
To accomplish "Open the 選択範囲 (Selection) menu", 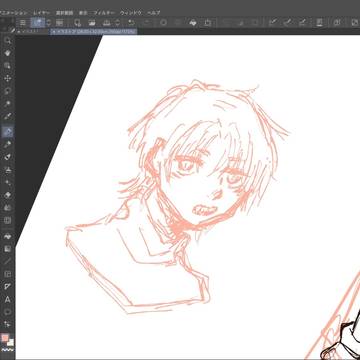I will 64,13.
